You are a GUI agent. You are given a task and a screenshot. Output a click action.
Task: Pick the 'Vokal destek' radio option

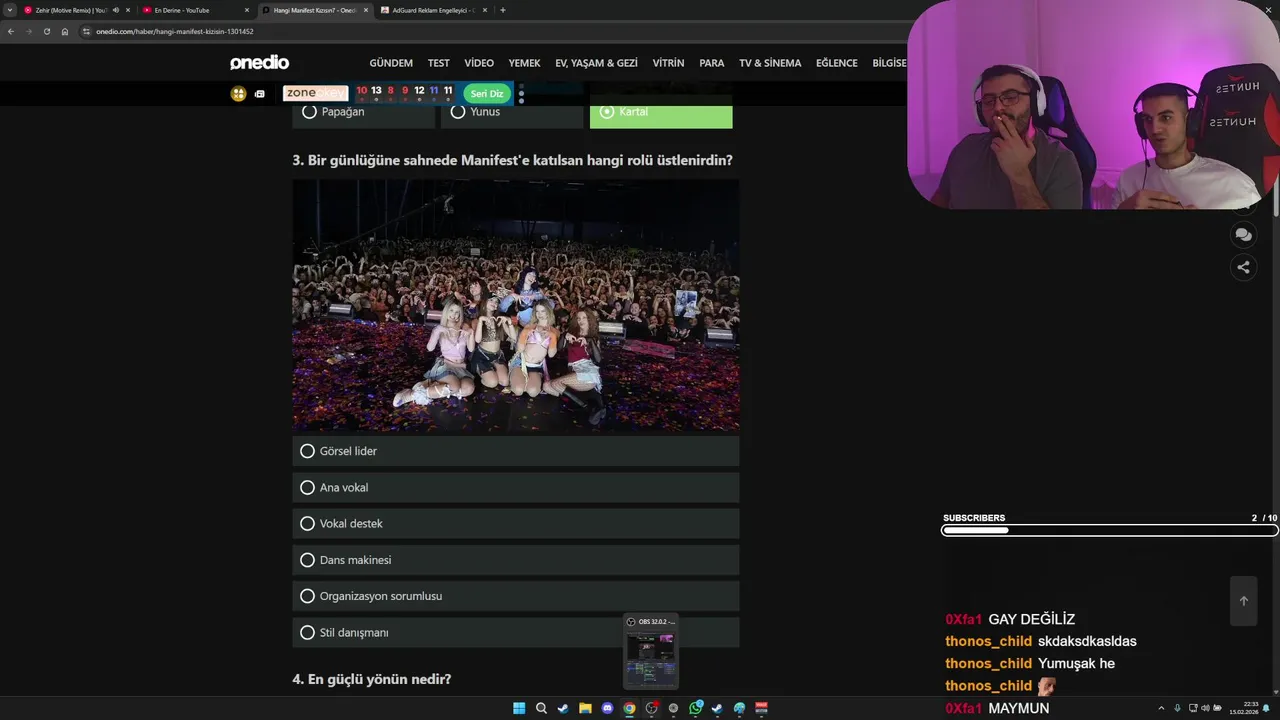pyautogui.click(x=516, y=523)
